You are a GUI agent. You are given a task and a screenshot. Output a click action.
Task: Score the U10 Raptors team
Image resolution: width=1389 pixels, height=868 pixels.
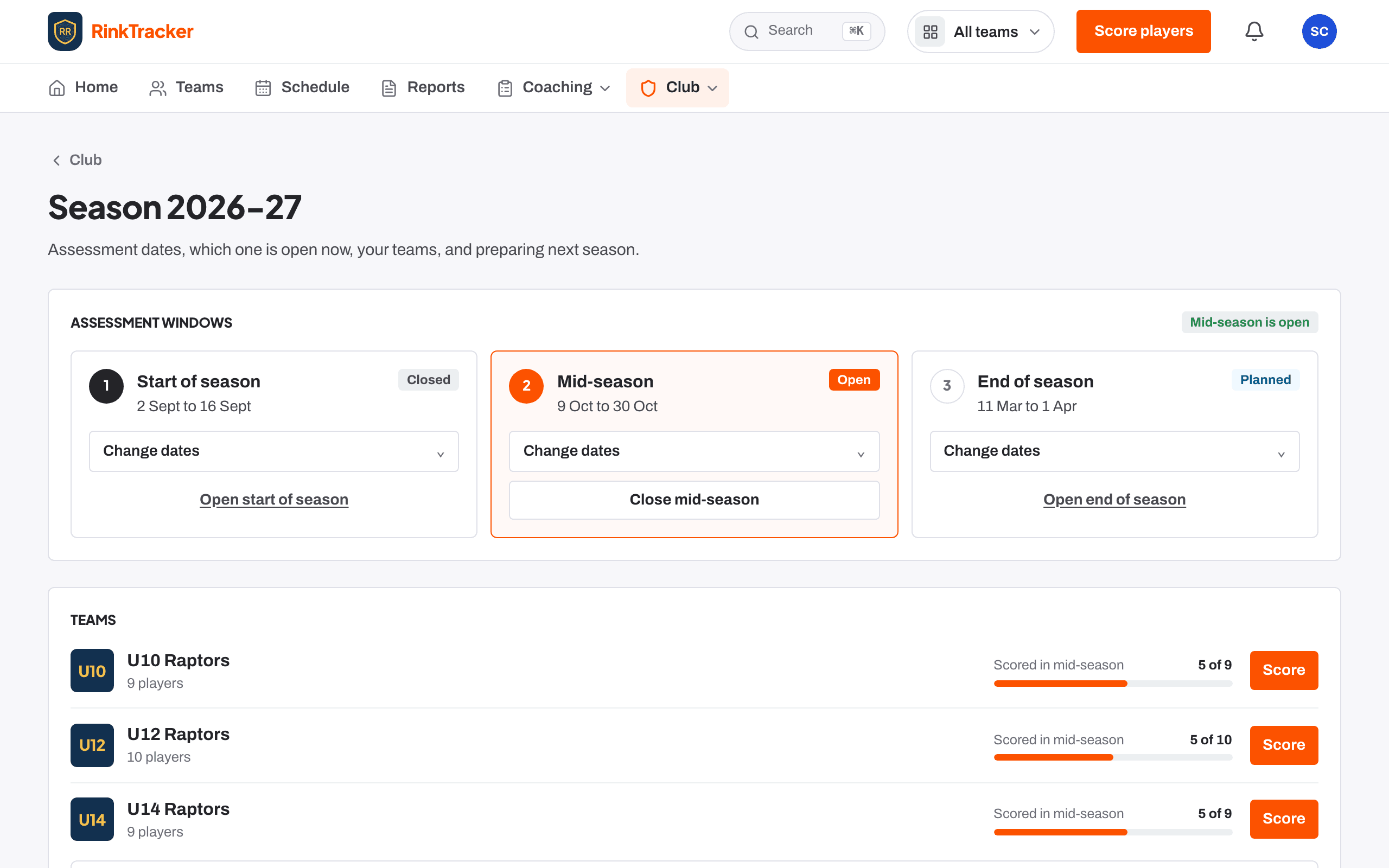point(1283,670)
